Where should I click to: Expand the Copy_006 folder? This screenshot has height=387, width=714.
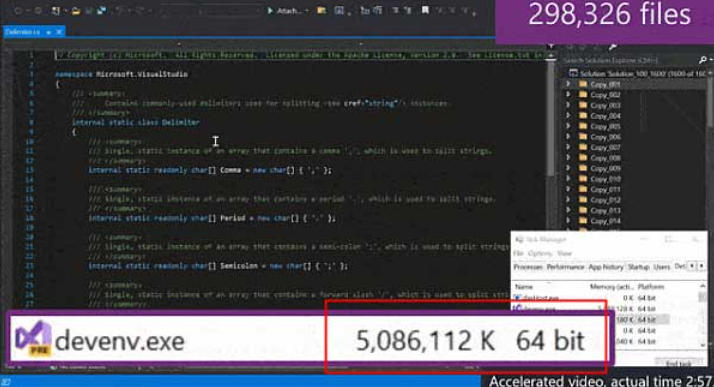click(568, 137)
